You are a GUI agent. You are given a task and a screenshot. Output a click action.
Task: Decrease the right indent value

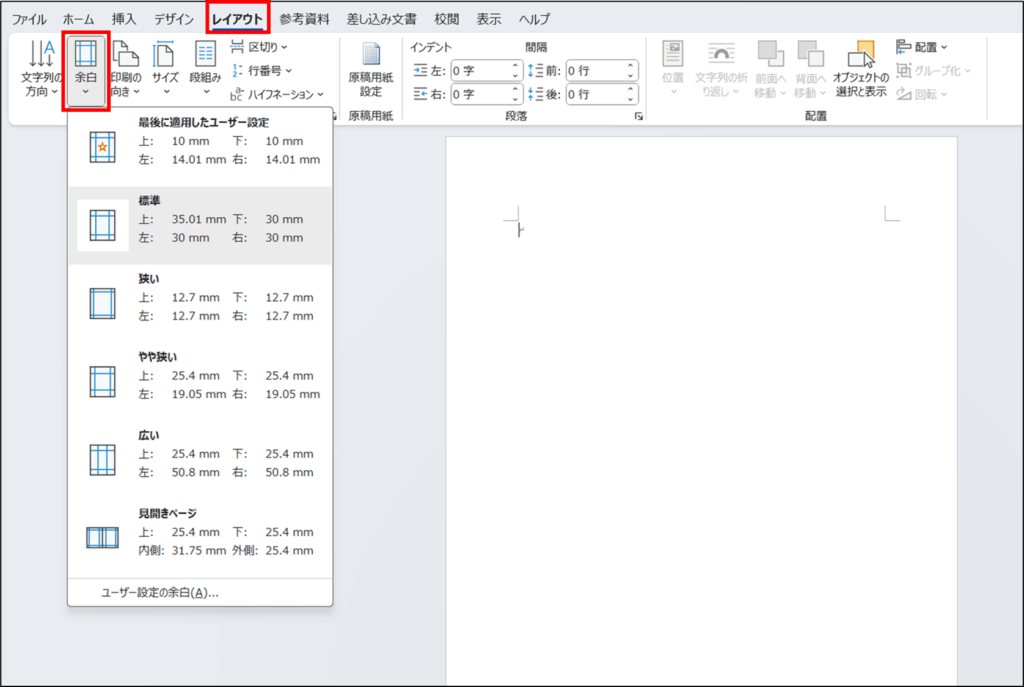coord(515,99)
